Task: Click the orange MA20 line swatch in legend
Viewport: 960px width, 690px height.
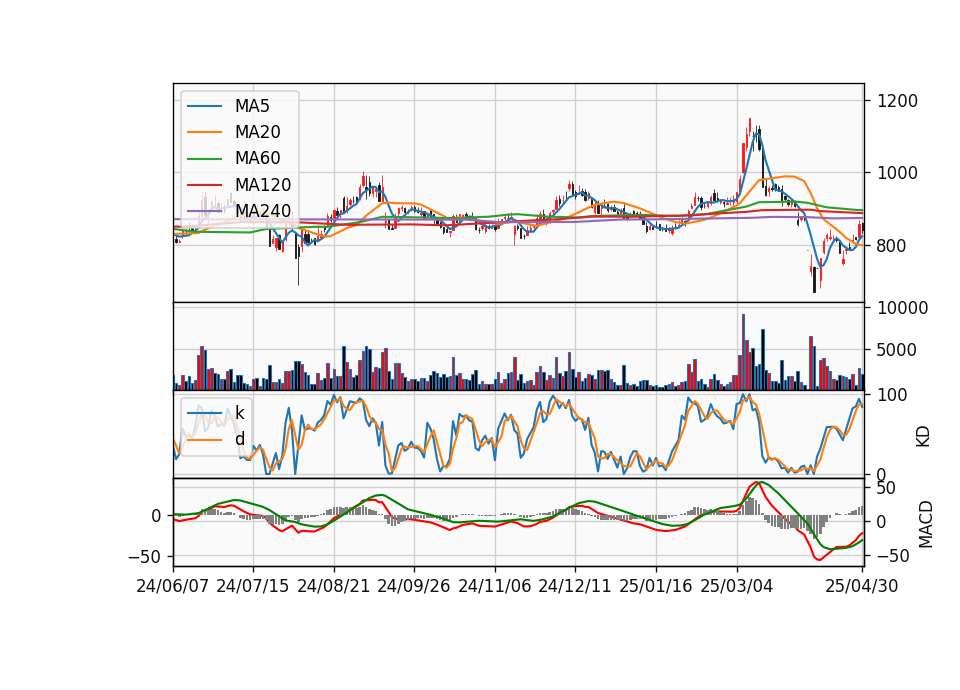Action: 204,132
